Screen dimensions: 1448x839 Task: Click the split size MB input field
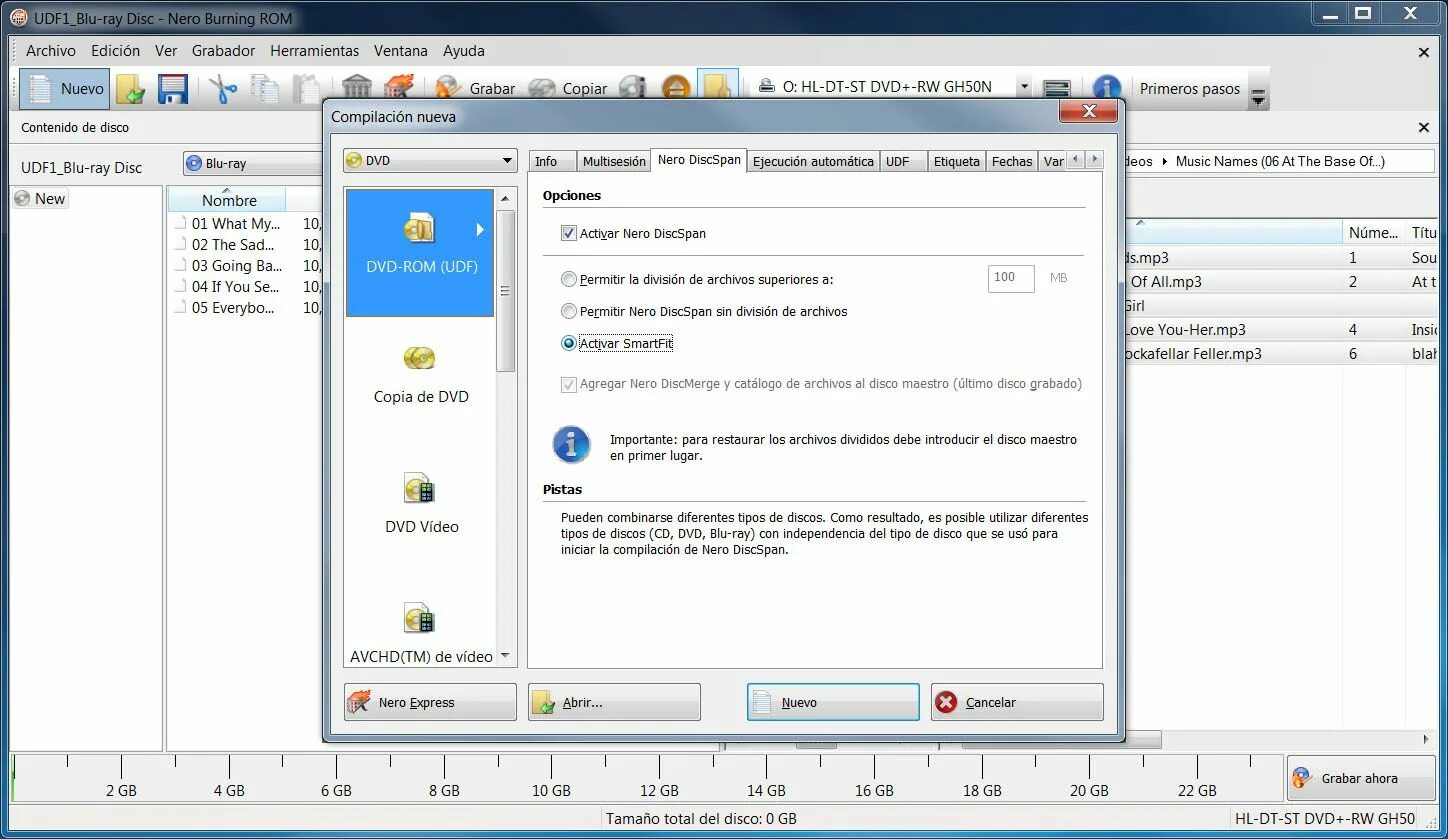tap(1011, 278)
